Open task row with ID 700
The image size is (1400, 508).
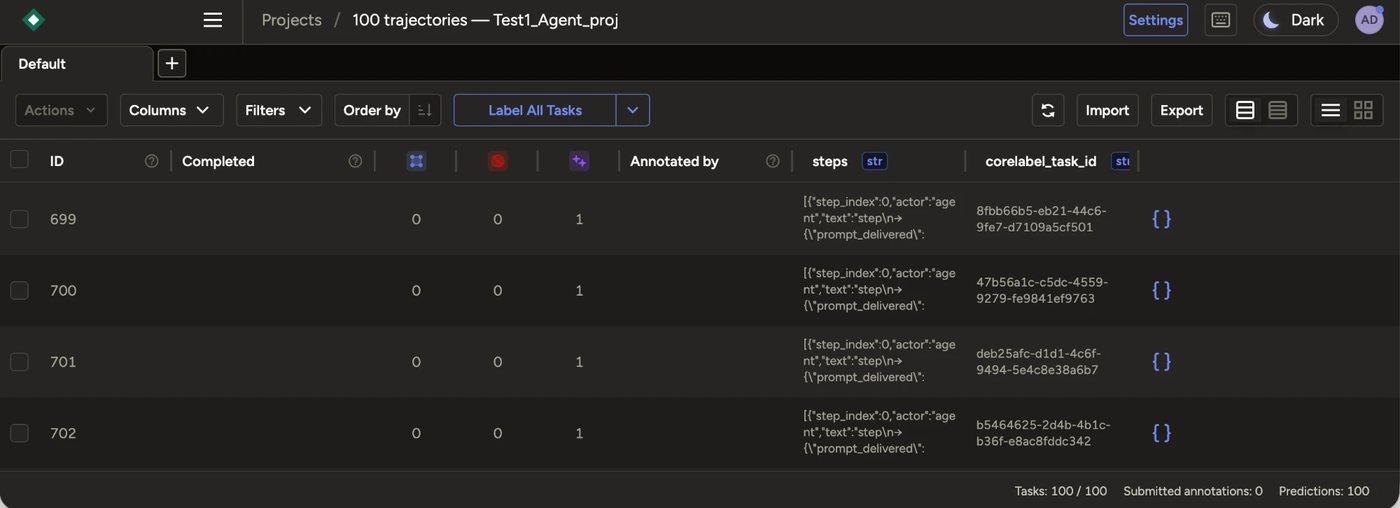pos(700,290)
